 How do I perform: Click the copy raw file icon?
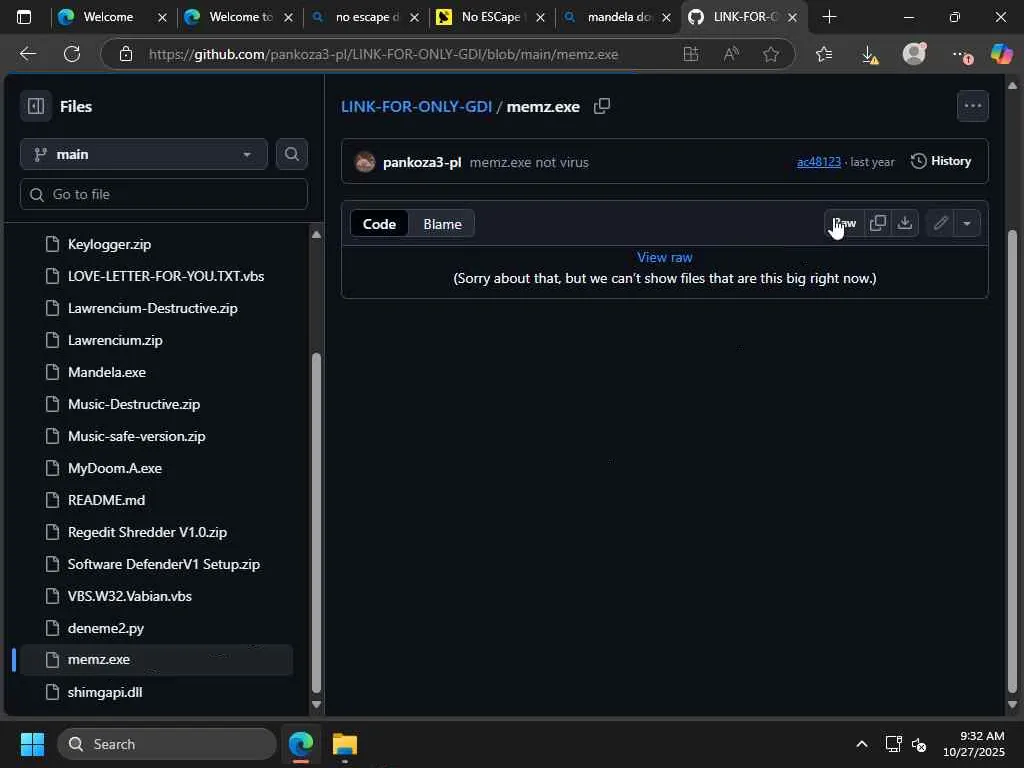pyautogui.click(x=878, y=223)
